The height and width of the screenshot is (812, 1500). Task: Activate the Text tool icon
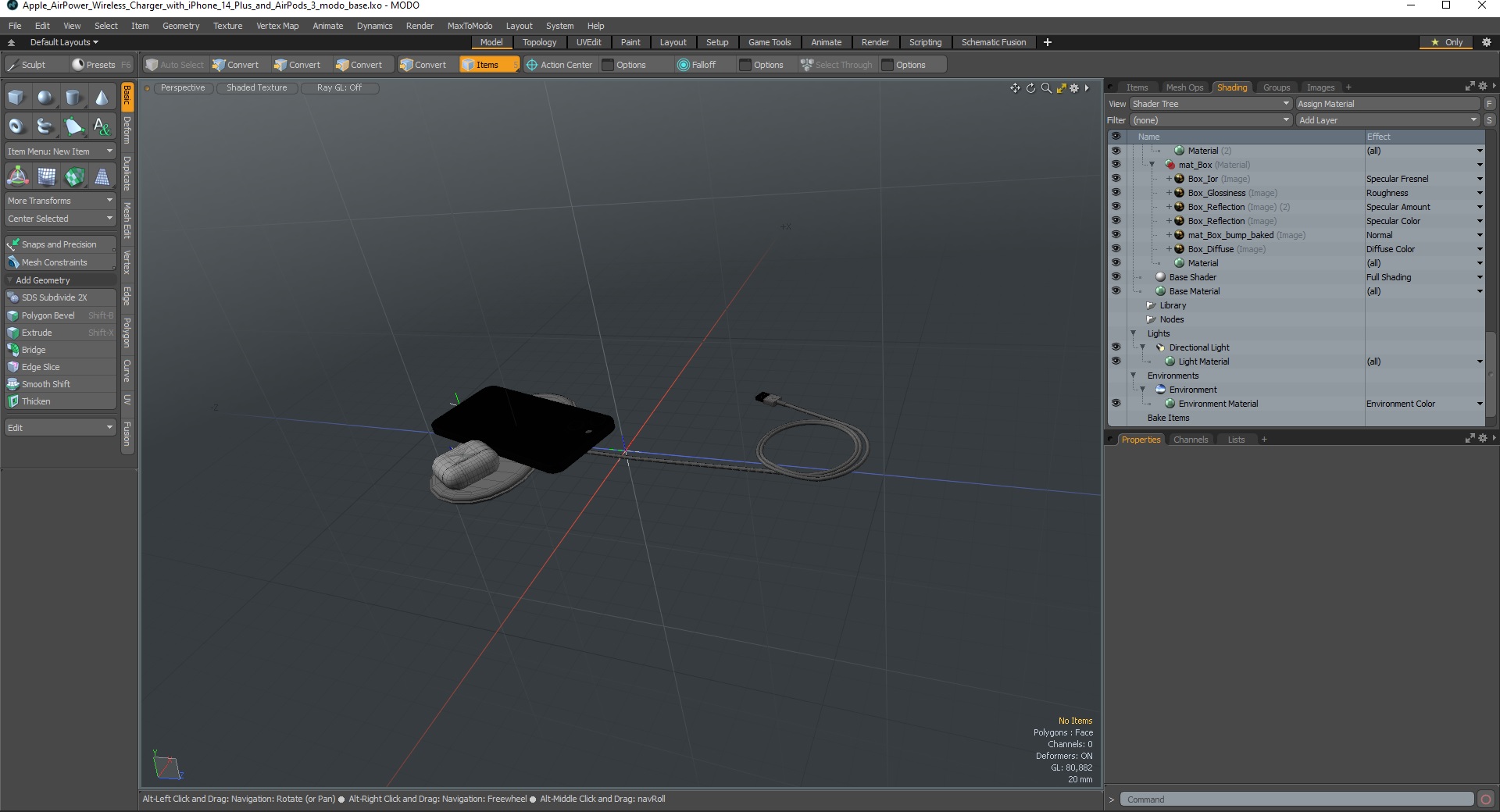102,126
